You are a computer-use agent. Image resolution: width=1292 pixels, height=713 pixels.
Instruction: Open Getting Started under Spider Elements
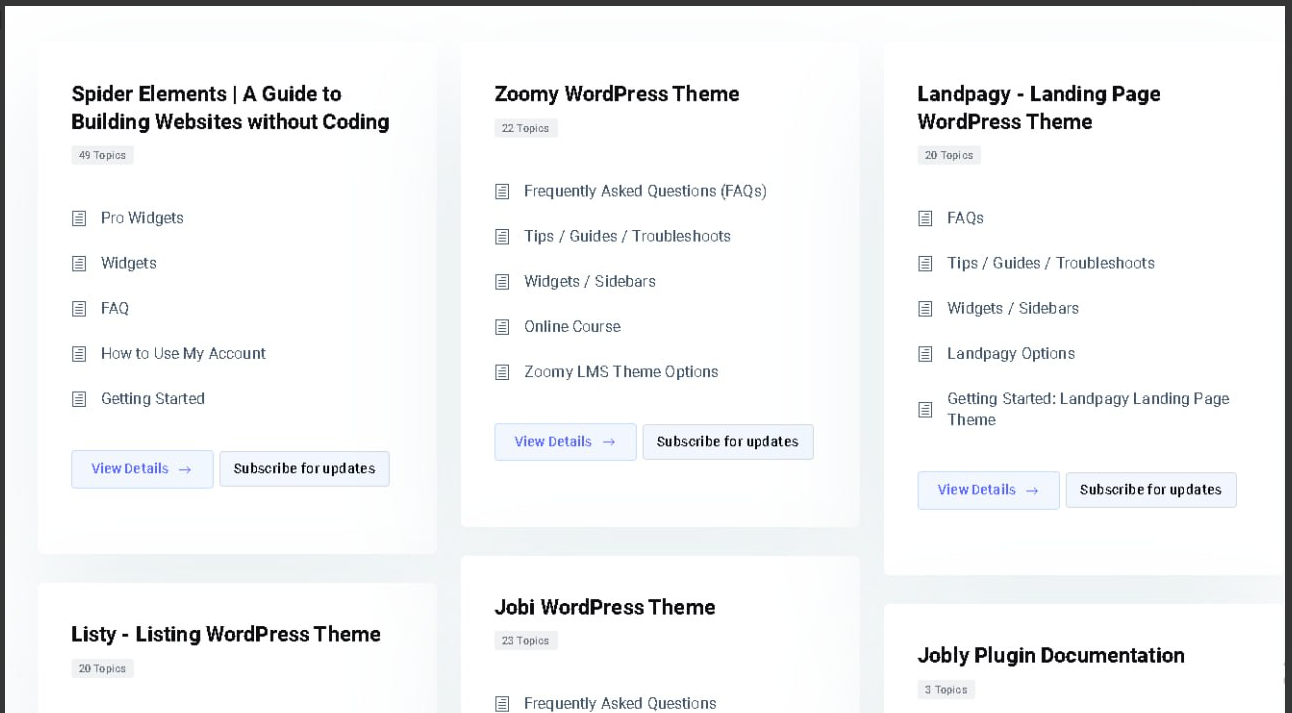[x=153, y=398]
